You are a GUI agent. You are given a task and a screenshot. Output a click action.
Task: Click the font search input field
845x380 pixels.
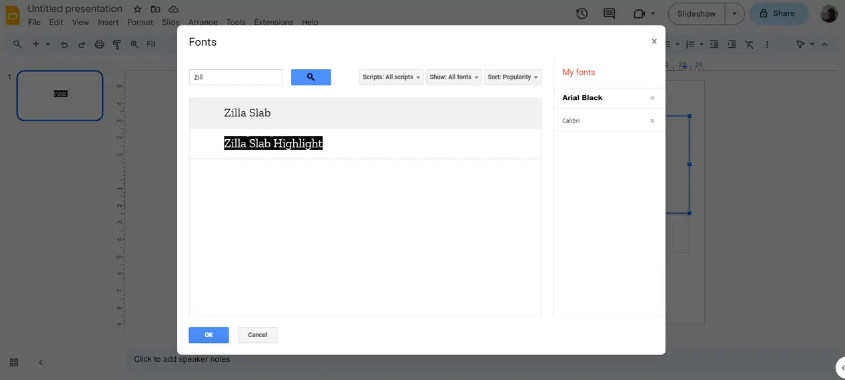236,77
